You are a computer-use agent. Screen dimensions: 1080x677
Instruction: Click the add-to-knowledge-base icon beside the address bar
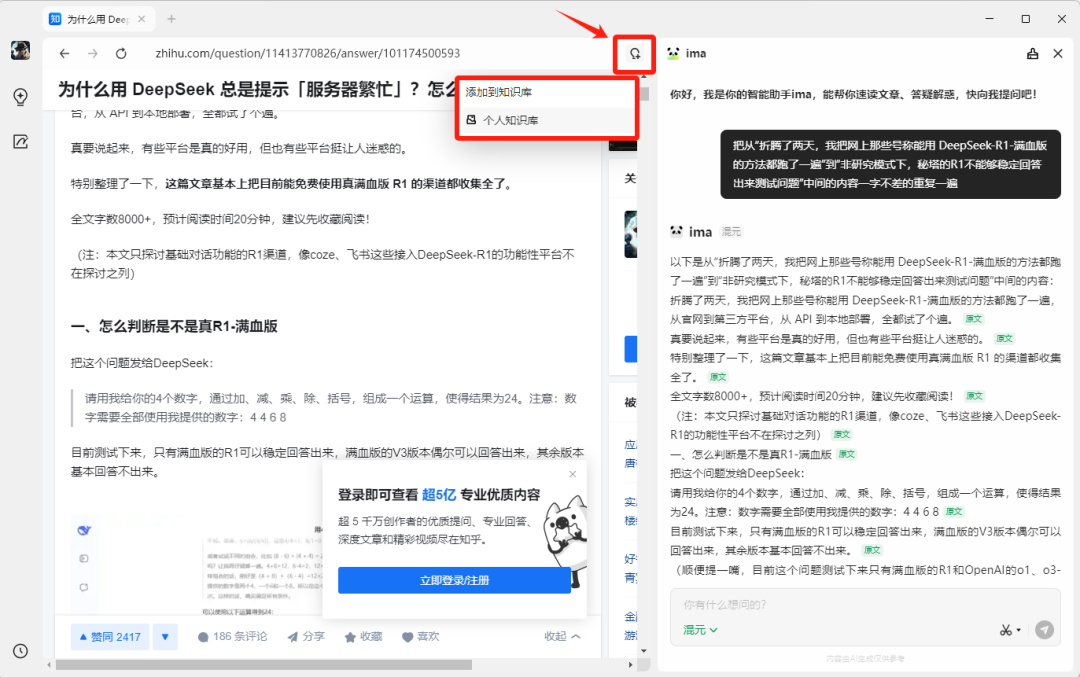point(634,54)
